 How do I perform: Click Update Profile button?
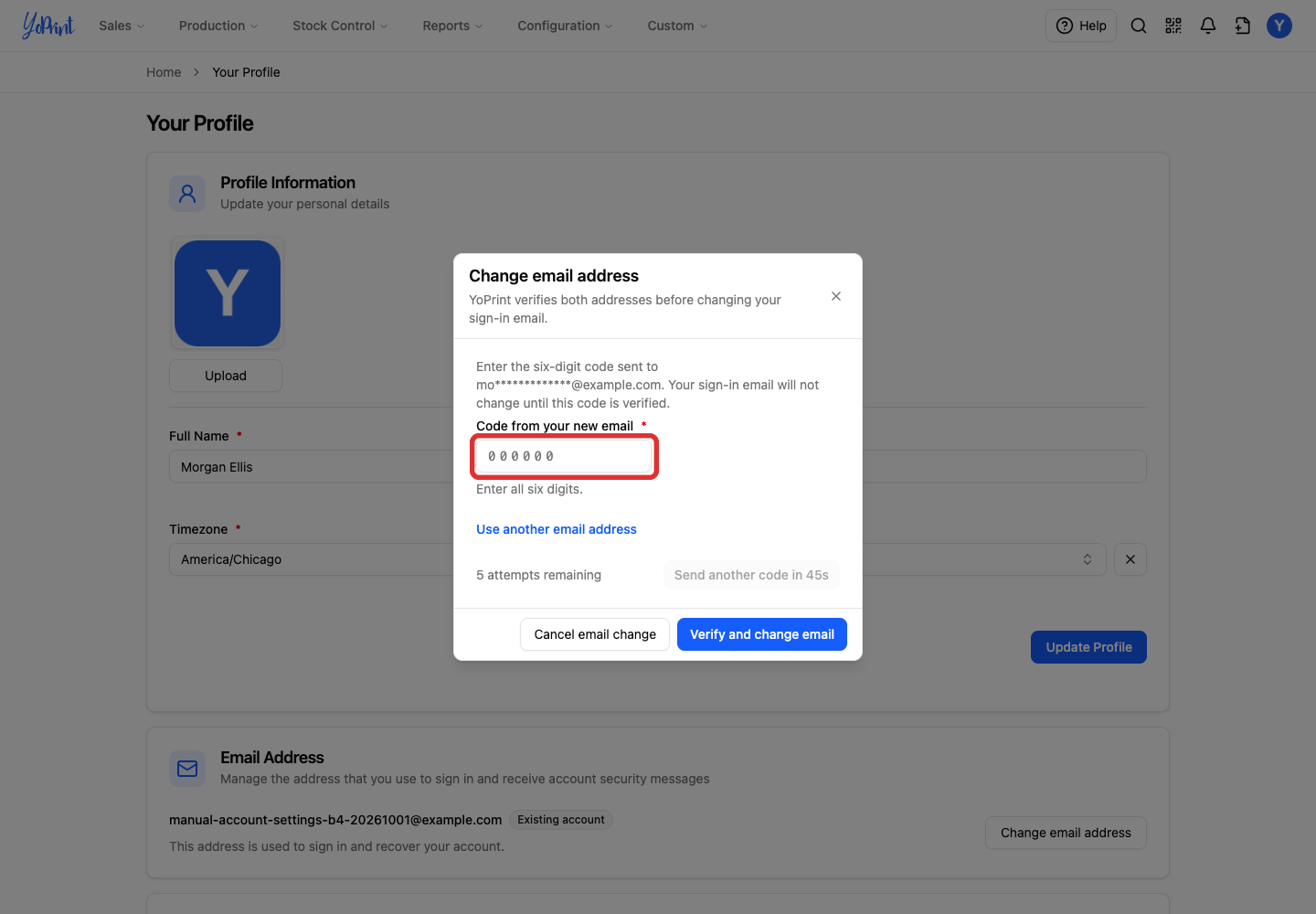point(1088,647)
